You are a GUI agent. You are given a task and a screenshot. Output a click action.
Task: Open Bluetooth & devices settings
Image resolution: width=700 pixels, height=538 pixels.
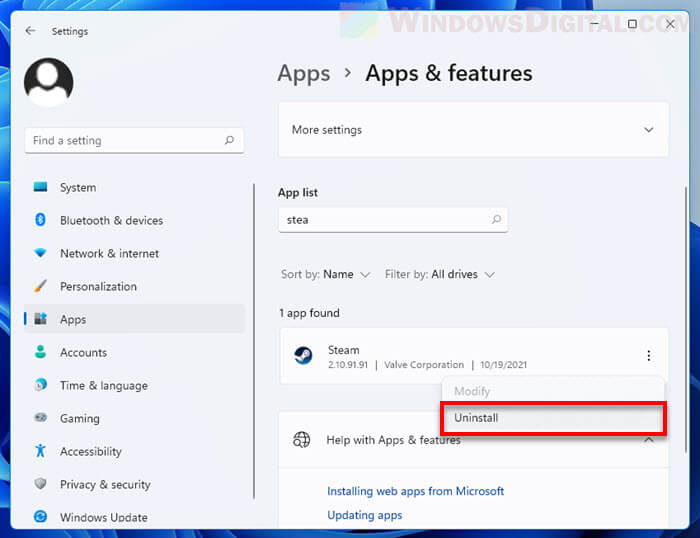tap(112, 221)
